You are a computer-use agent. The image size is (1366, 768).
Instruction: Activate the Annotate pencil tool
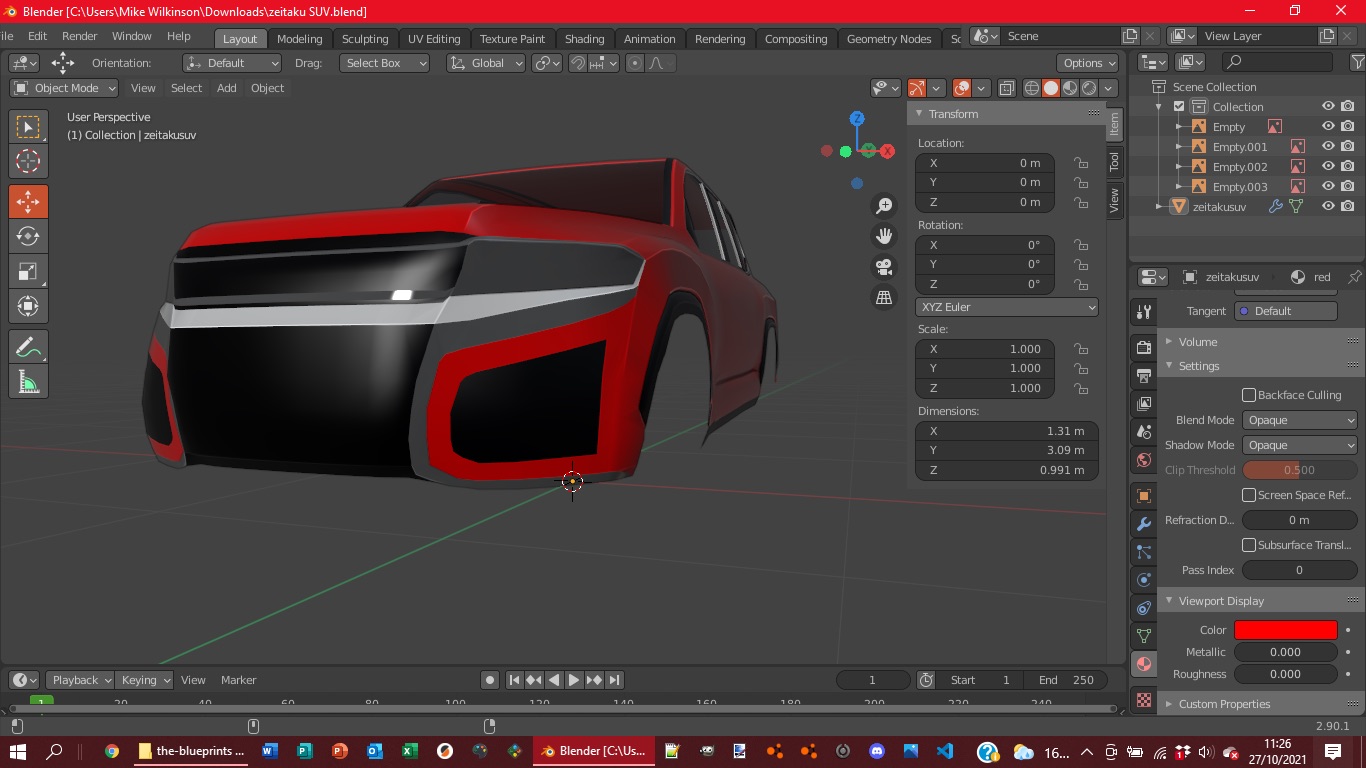tap(28, 347)
